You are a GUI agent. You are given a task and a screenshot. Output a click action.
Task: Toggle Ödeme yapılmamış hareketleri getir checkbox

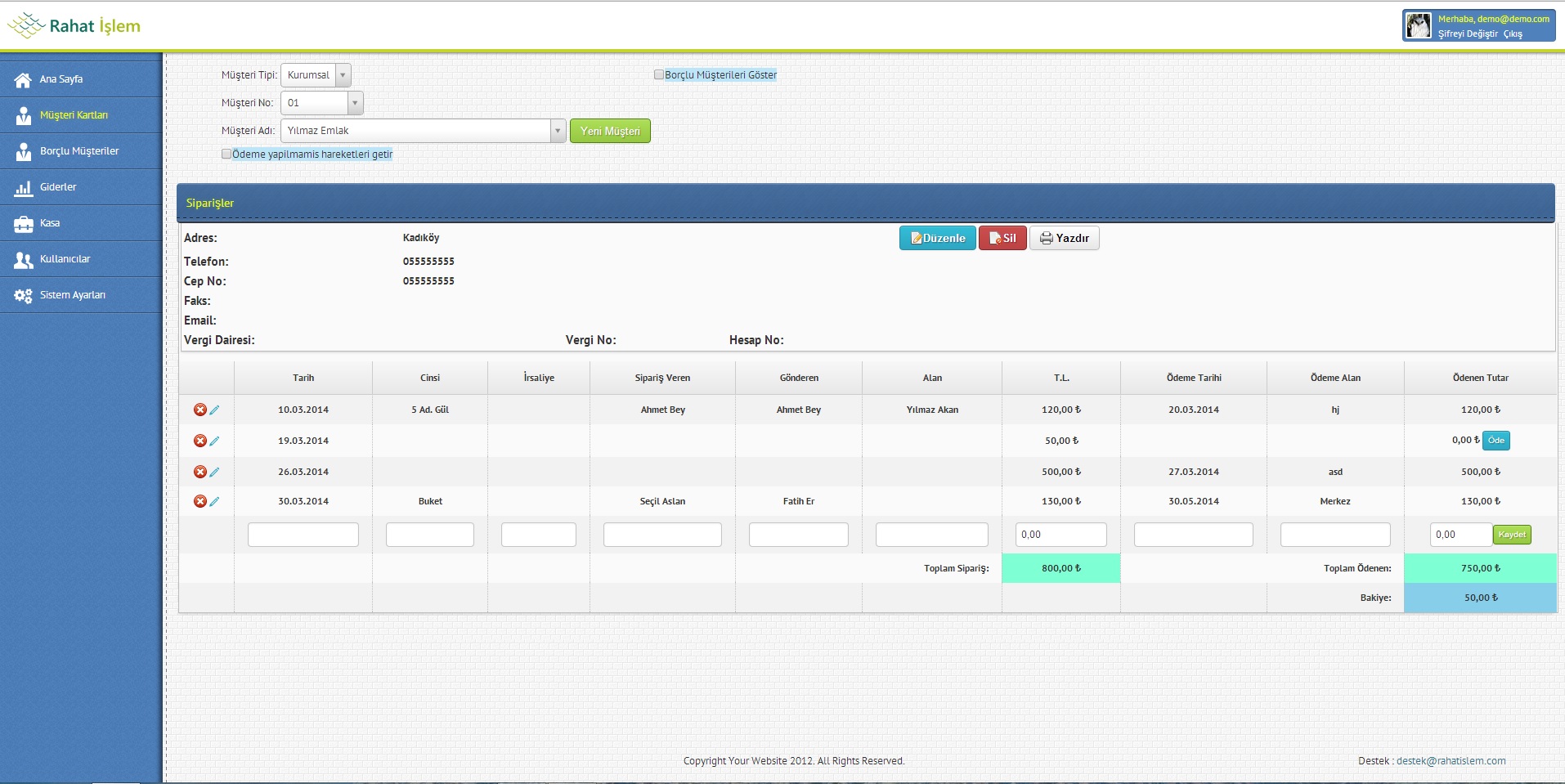[226, 154]
